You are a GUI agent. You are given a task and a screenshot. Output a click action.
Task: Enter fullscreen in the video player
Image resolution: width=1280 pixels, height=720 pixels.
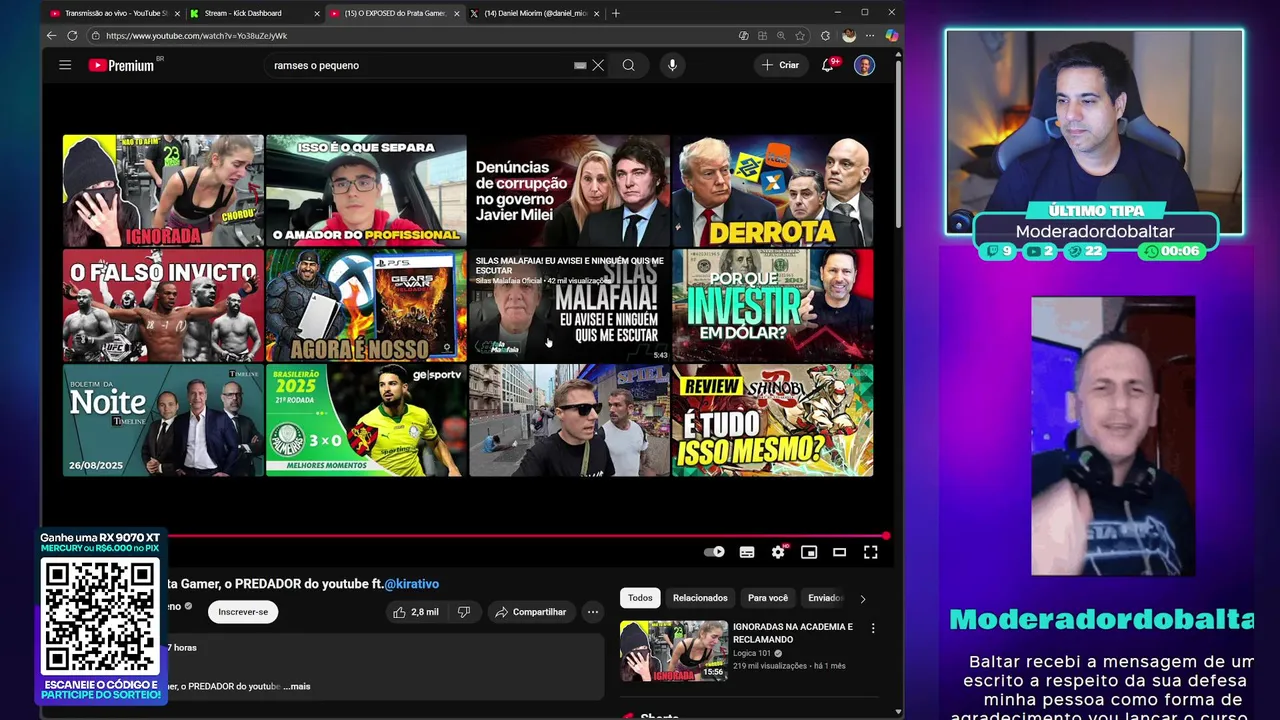(x=871, y=552)
